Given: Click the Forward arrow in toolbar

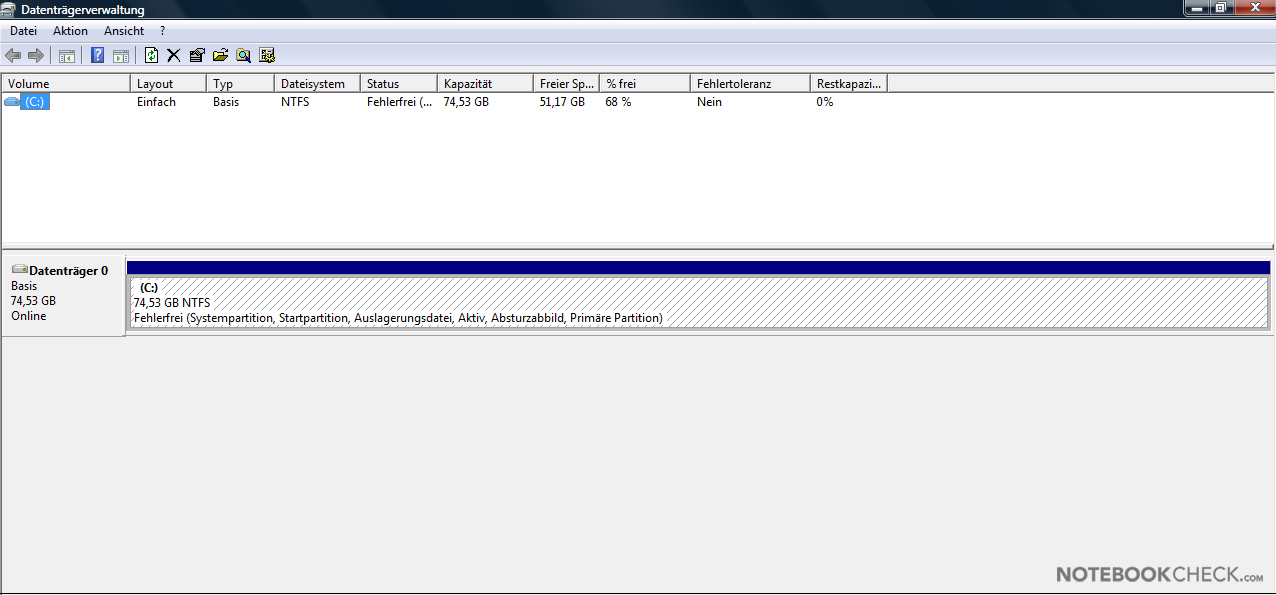Looking at the screenshot, I should click(36, 56).
